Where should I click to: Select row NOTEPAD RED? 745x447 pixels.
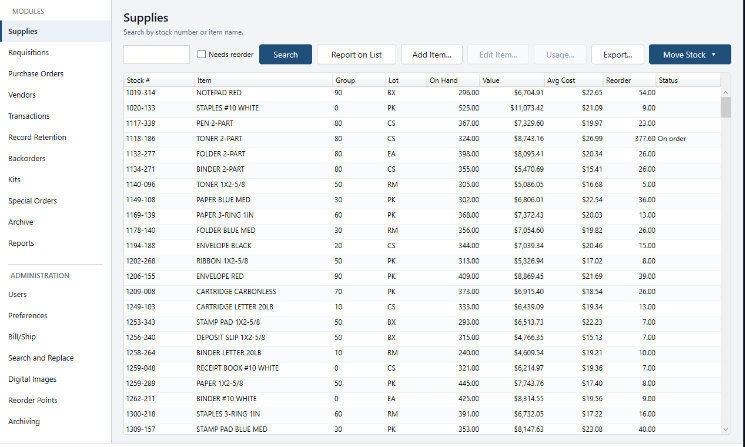click(422, 93)
